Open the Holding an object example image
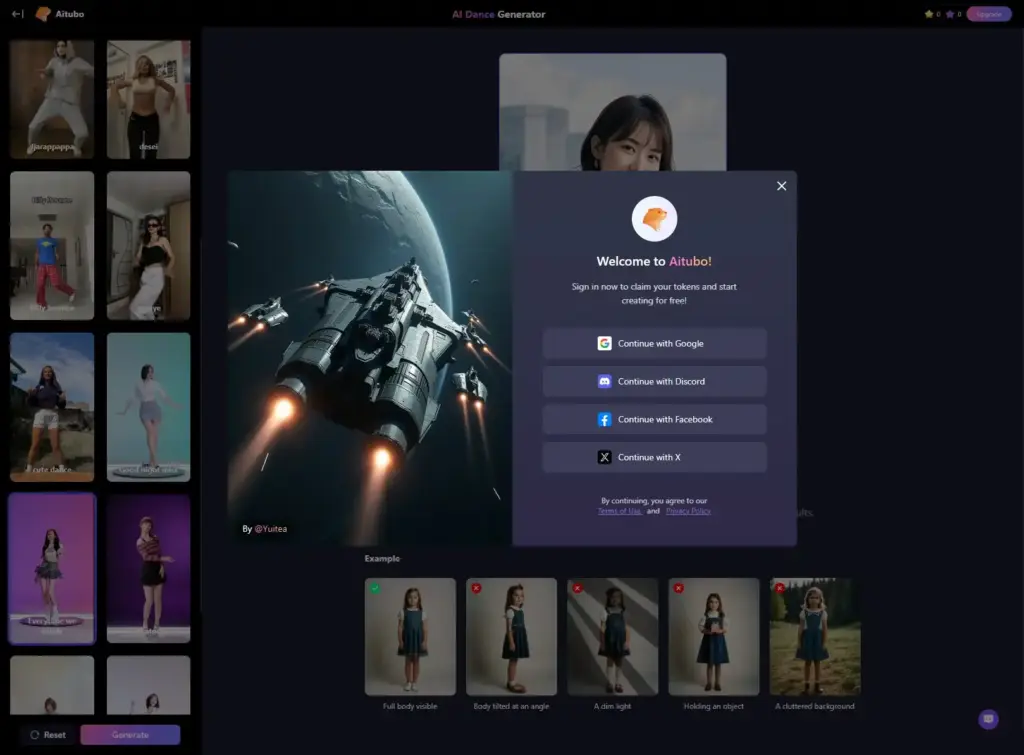Image resolution: width=1024 pixels, height=755 pixels. coord(714,637)
